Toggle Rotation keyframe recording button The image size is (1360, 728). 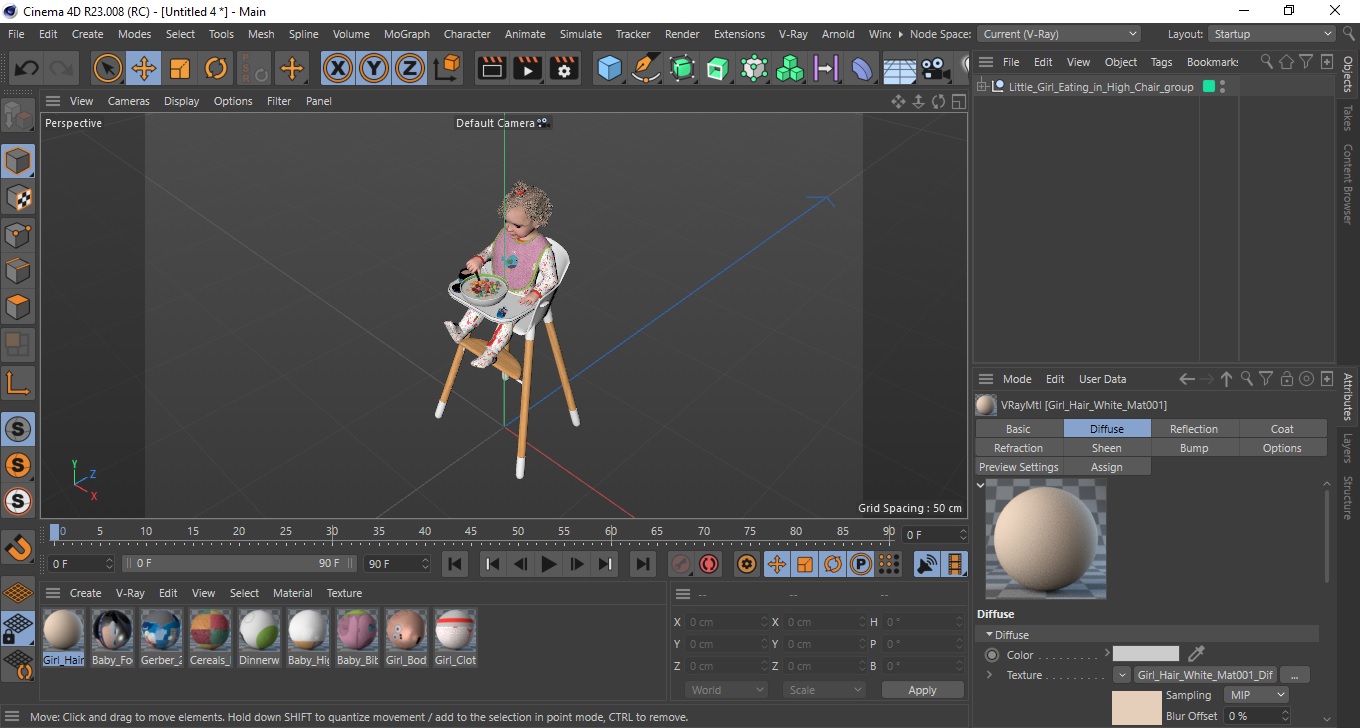(832, 564)
